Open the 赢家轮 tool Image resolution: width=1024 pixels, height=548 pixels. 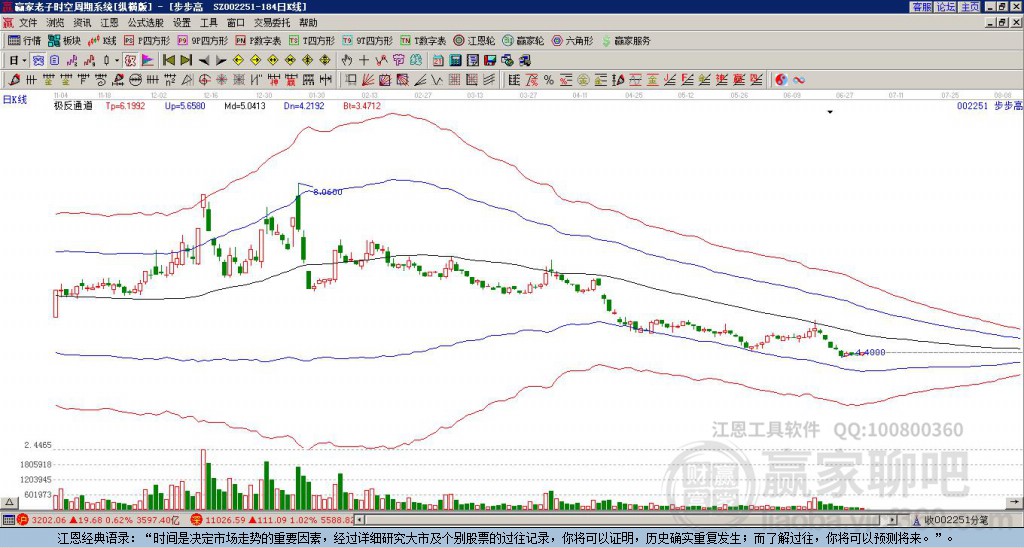coord(523,40)
